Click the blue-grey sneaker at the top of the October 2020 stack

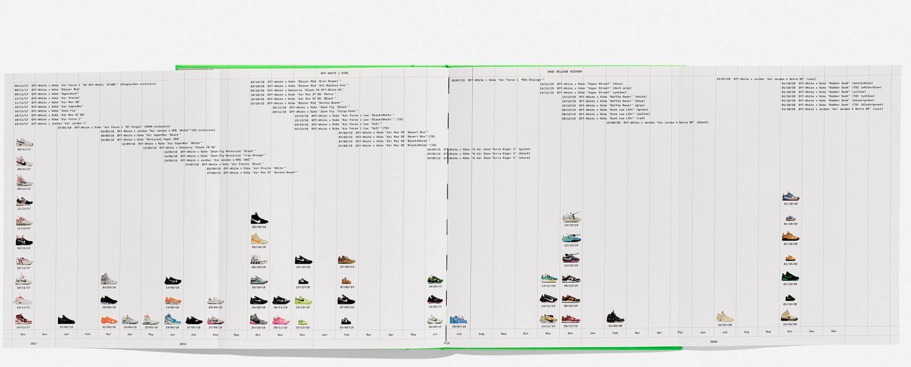click(x=790, y=197)
